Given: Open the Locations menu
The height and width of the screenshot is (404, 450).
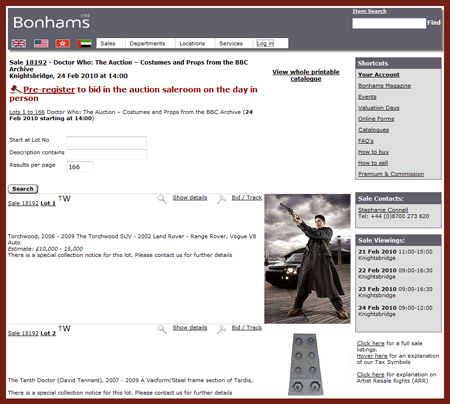Looking at the screenshot, I should click(192, 43).
